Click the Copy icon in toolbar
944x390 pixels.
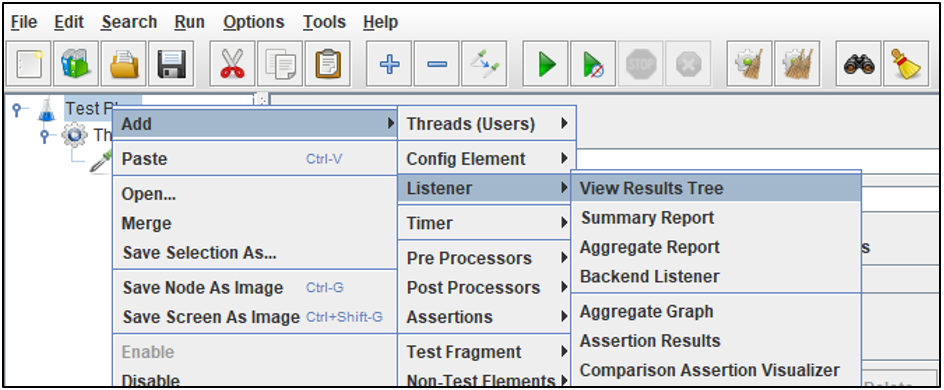pyautogui.click(x=280, y=64)
